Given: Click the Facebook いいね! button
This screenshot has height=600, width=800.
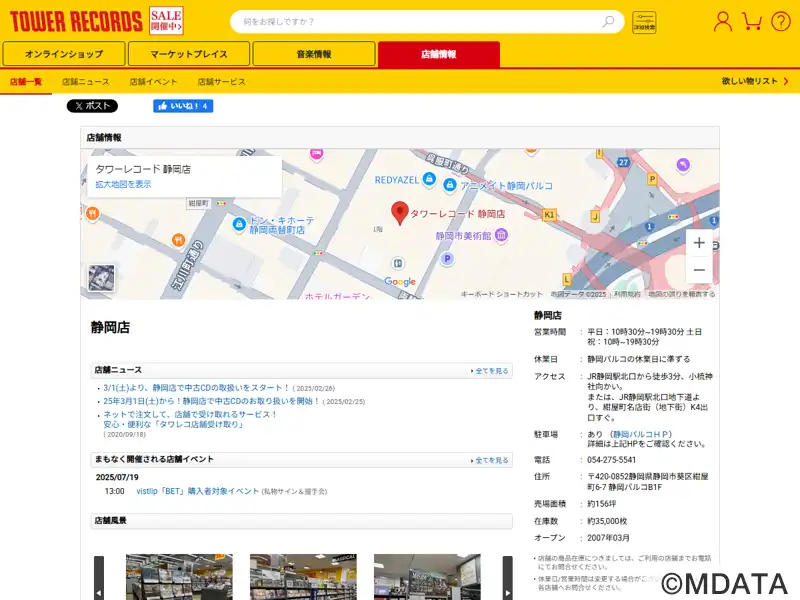Looking at the screenshot, I should point(183,106).
